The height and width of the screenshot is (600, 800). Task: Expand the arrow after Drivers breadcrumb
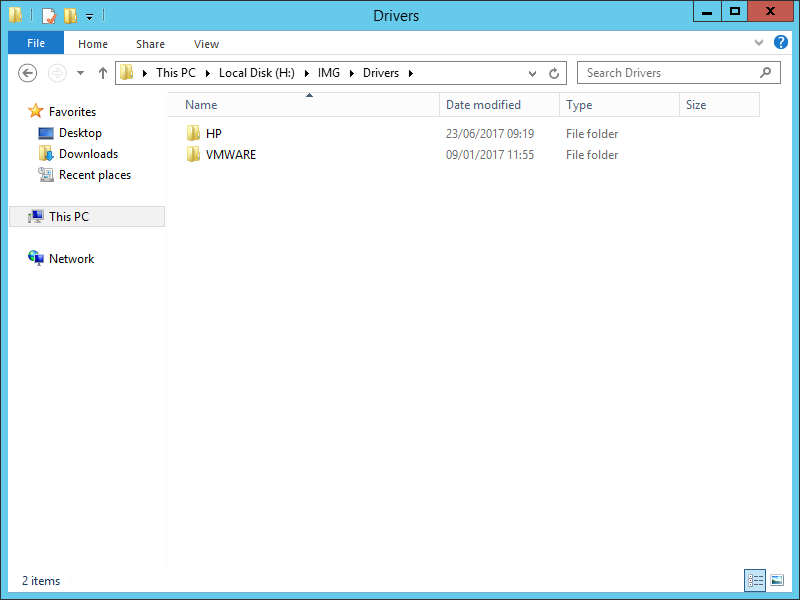tap(411, 73)
